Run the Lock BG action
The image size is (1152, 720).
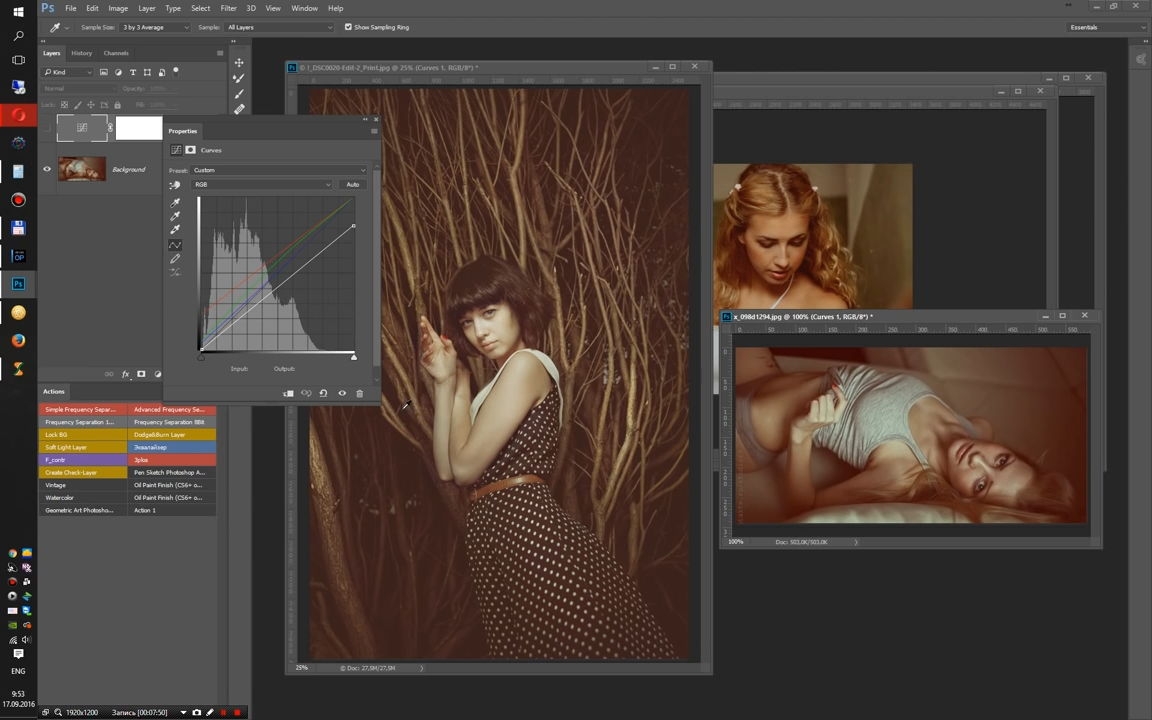83,435
